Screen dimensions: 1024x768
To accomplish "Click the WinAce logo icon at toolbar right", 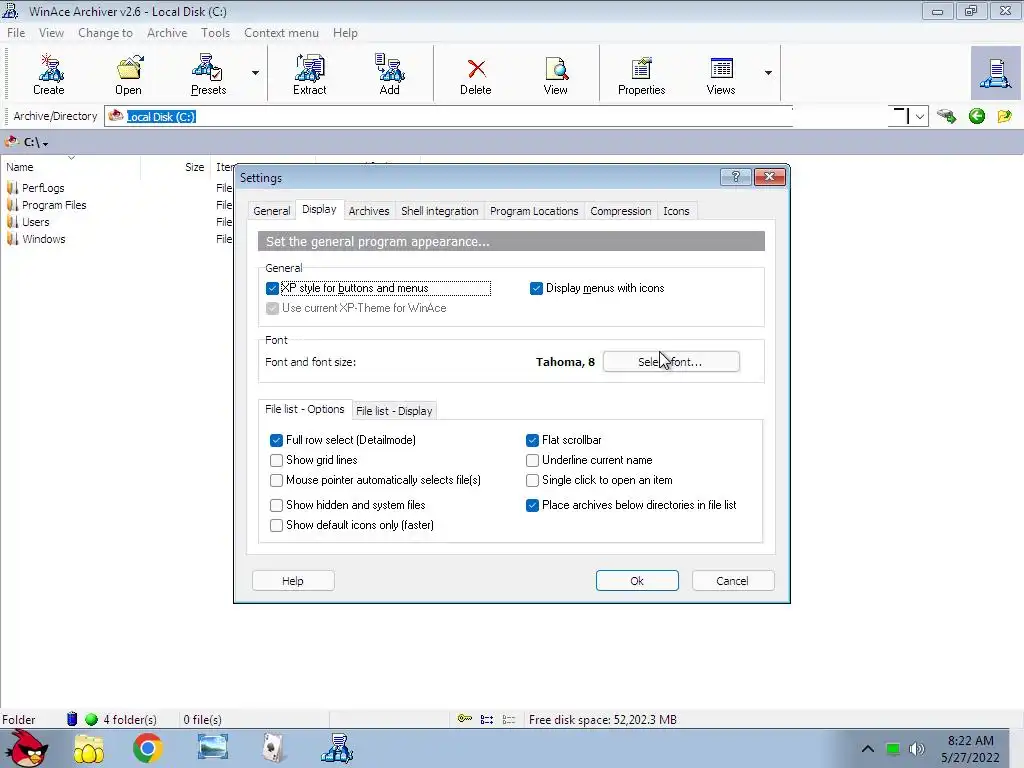I will point(995,73).
